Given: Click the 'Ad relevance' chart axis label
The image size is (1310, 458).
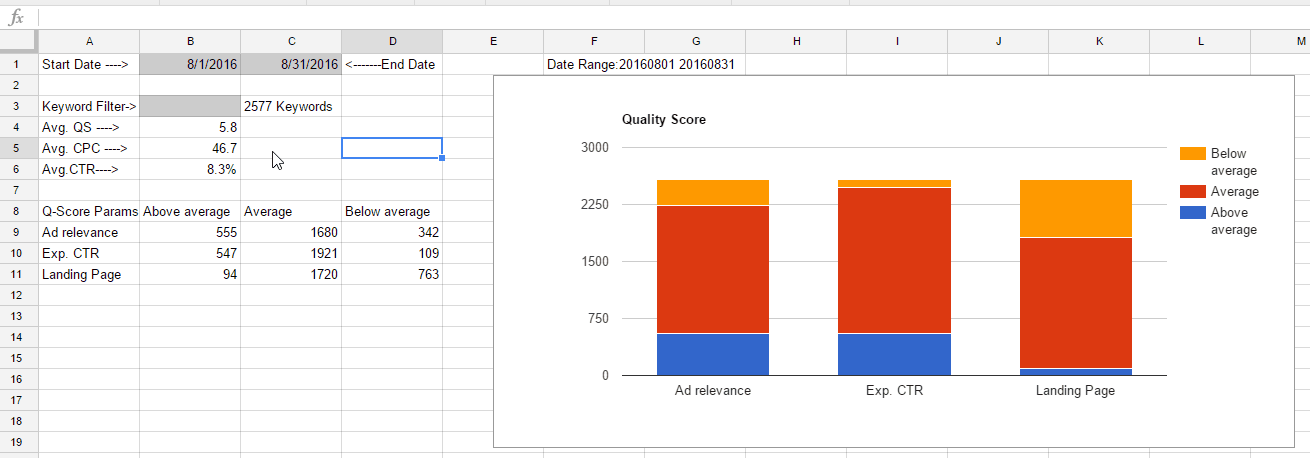Looking at the screenshot, I should tap(713, 391).
